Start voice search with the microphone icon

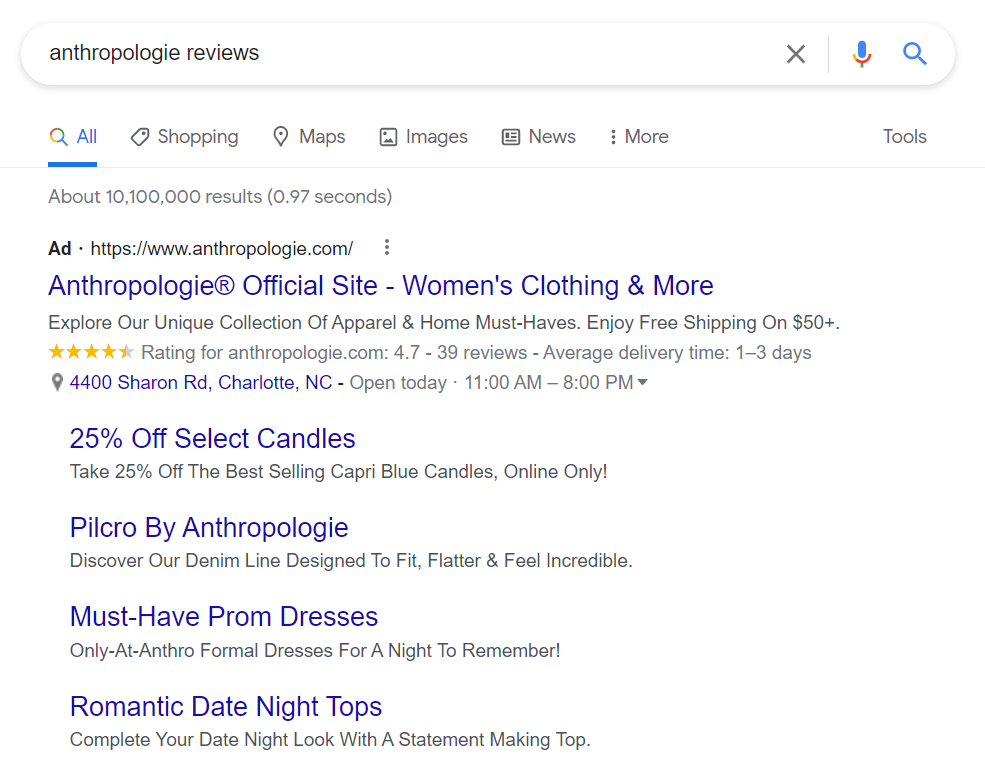click(861, 54)
